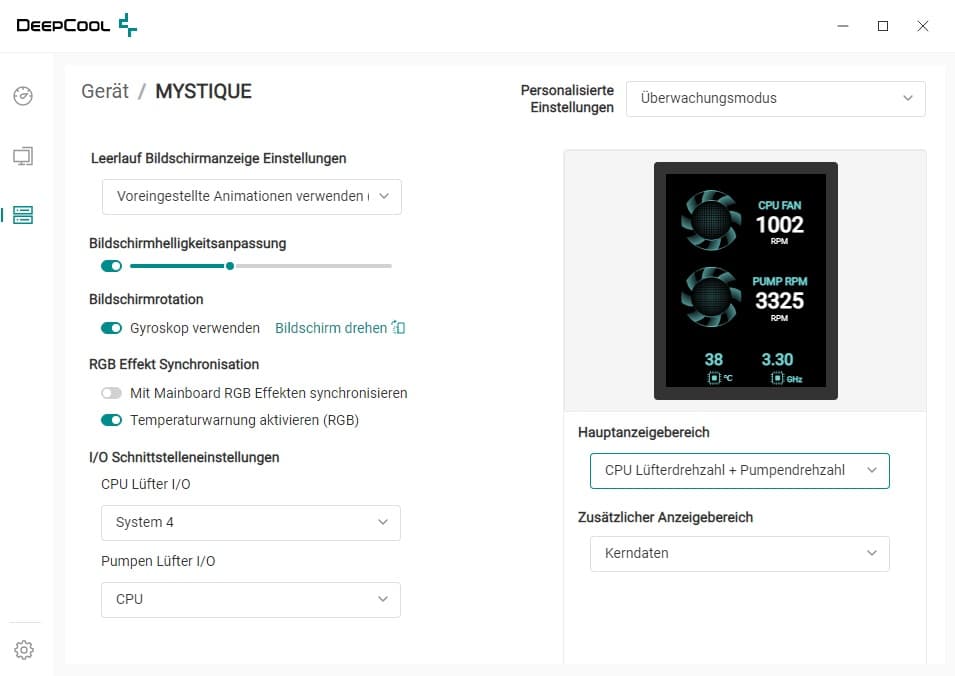Click the monitor display icon in sidebar
Viewport: 955px width, 676px height.
(x=23, y=156)
